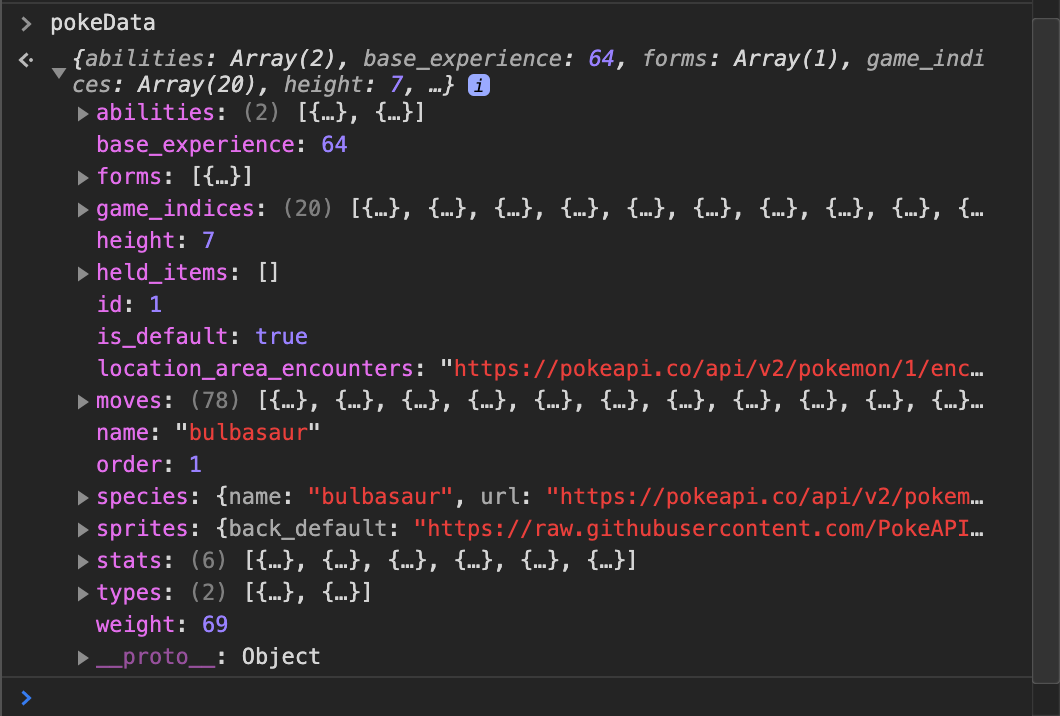Click the weight: 69 property
1060x716 pixels.
point(162,624)
